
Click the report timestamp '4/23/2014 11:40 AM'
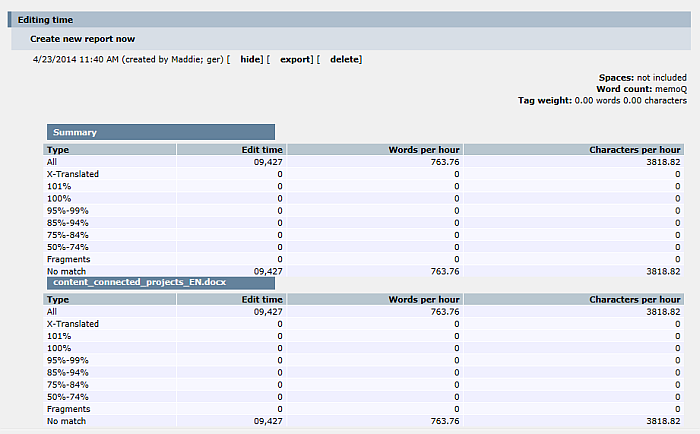[x=76, y=60]
